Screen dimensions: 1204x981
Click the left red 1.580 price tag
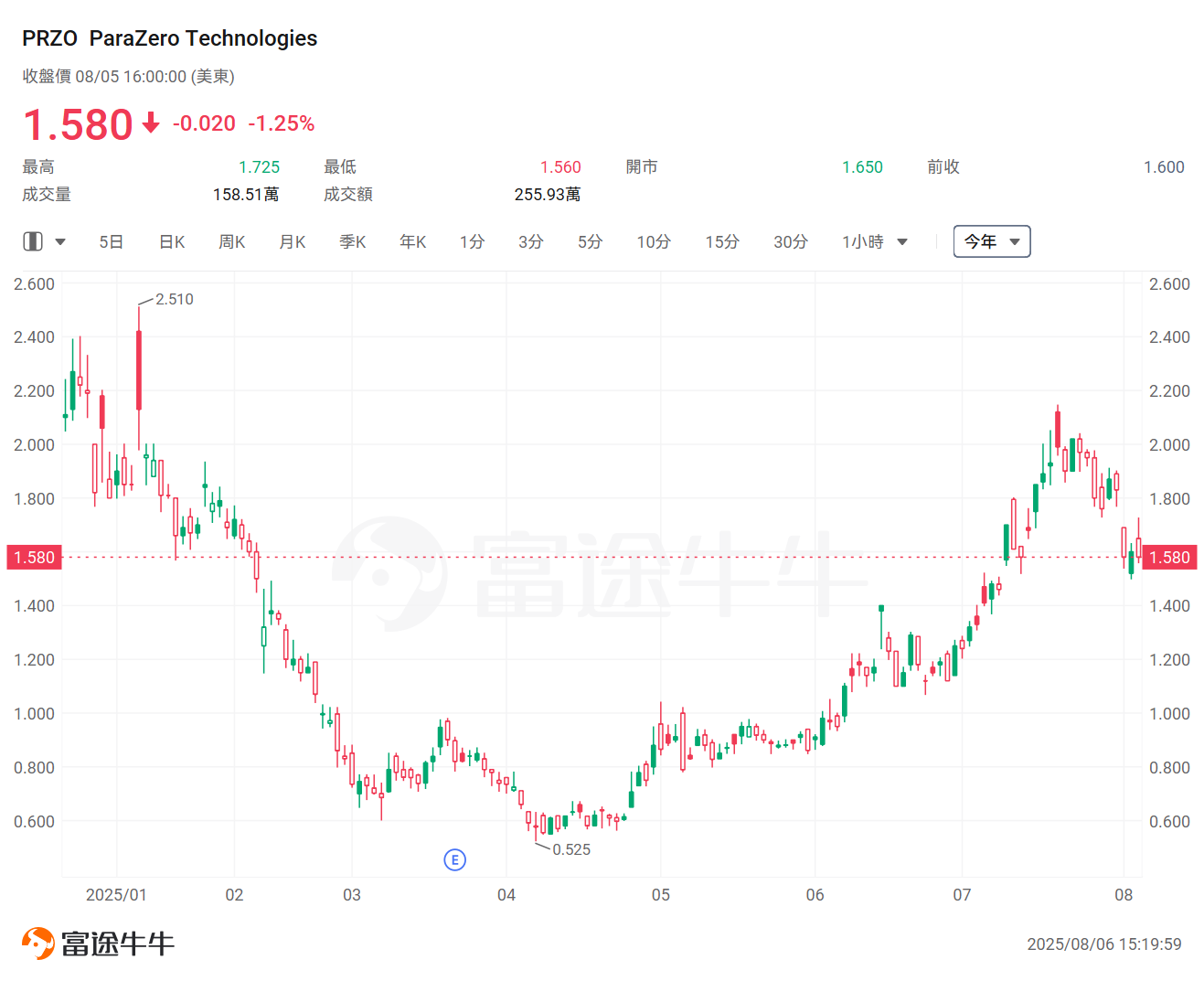(34, 558)
